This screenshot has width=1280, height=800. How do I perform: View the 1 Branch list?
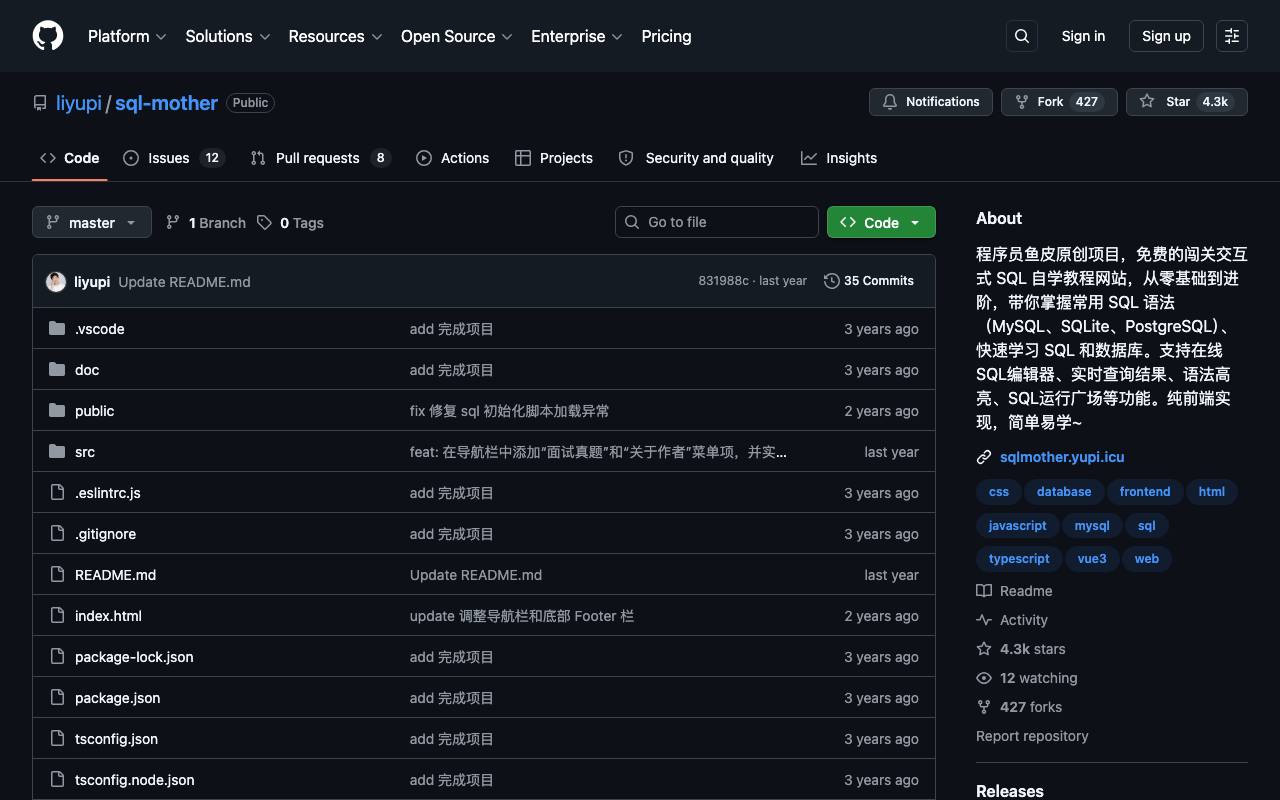[x=206, y=223]
